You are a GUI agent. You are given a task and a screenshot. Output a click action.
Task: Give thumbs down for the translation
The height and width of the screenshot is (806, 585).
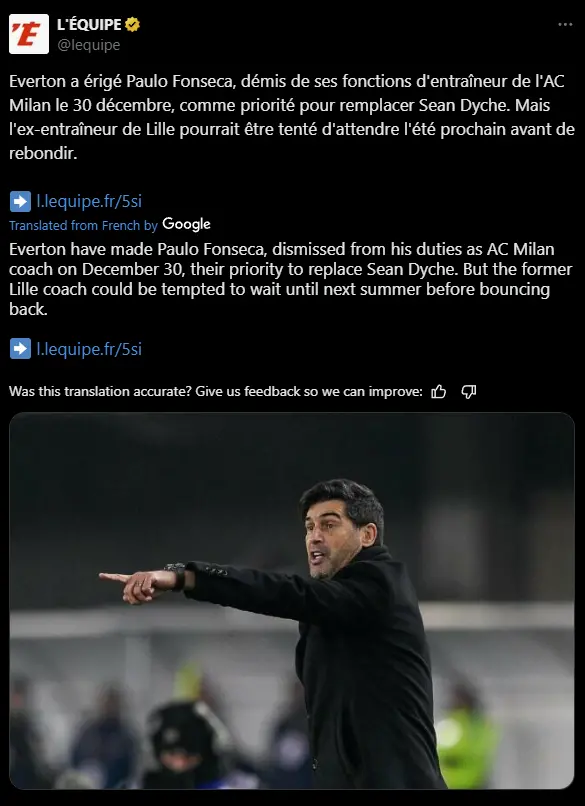(x=468, y=392)
